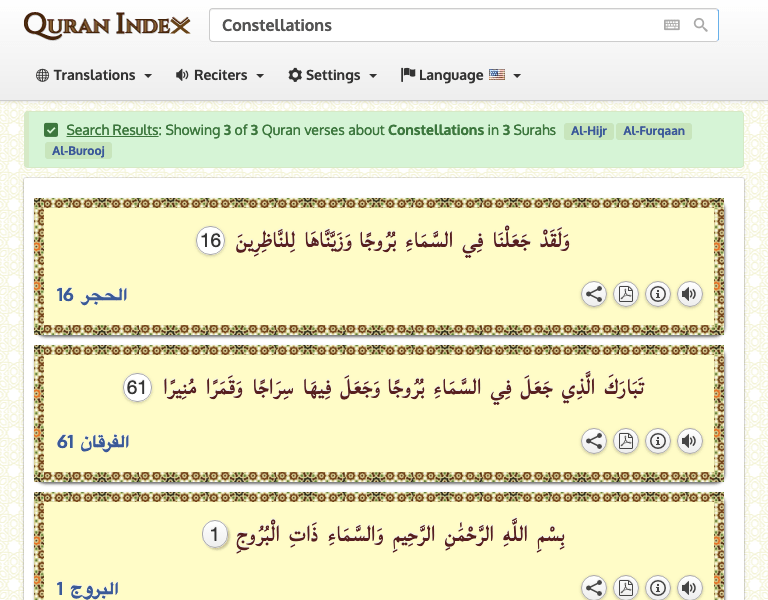
Task: Open the Reciters dropdown menu
Action: click(x=220, y=75)
